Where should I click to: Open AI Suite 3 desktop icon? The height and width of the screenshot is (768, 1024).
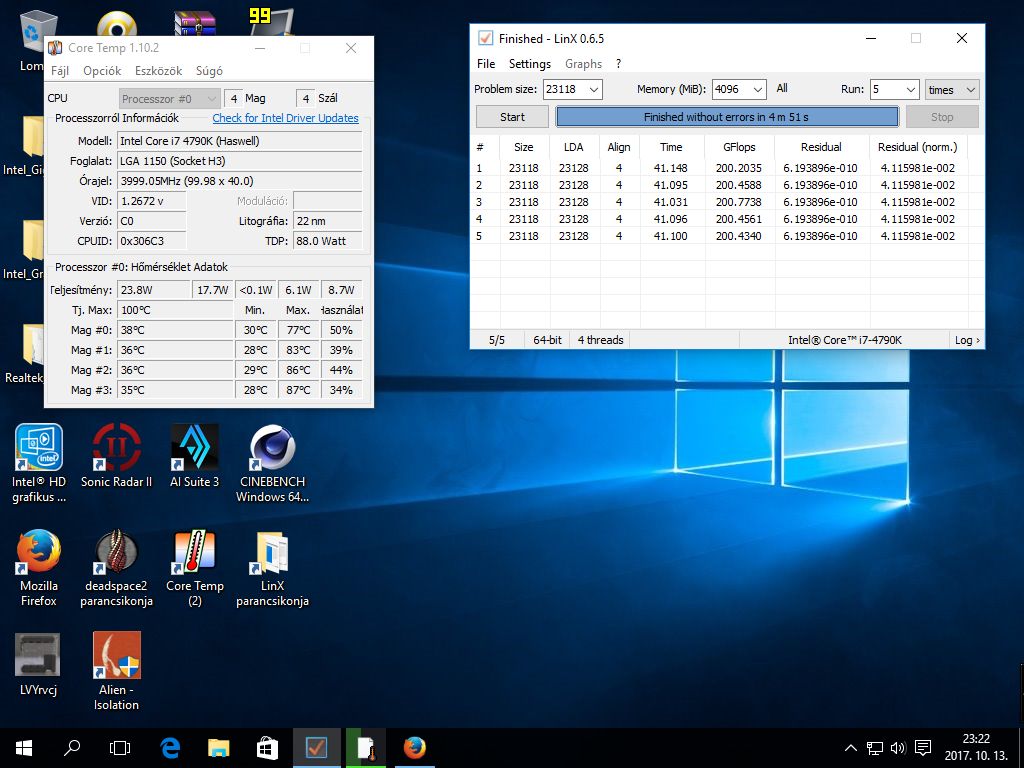pos(195,456)
